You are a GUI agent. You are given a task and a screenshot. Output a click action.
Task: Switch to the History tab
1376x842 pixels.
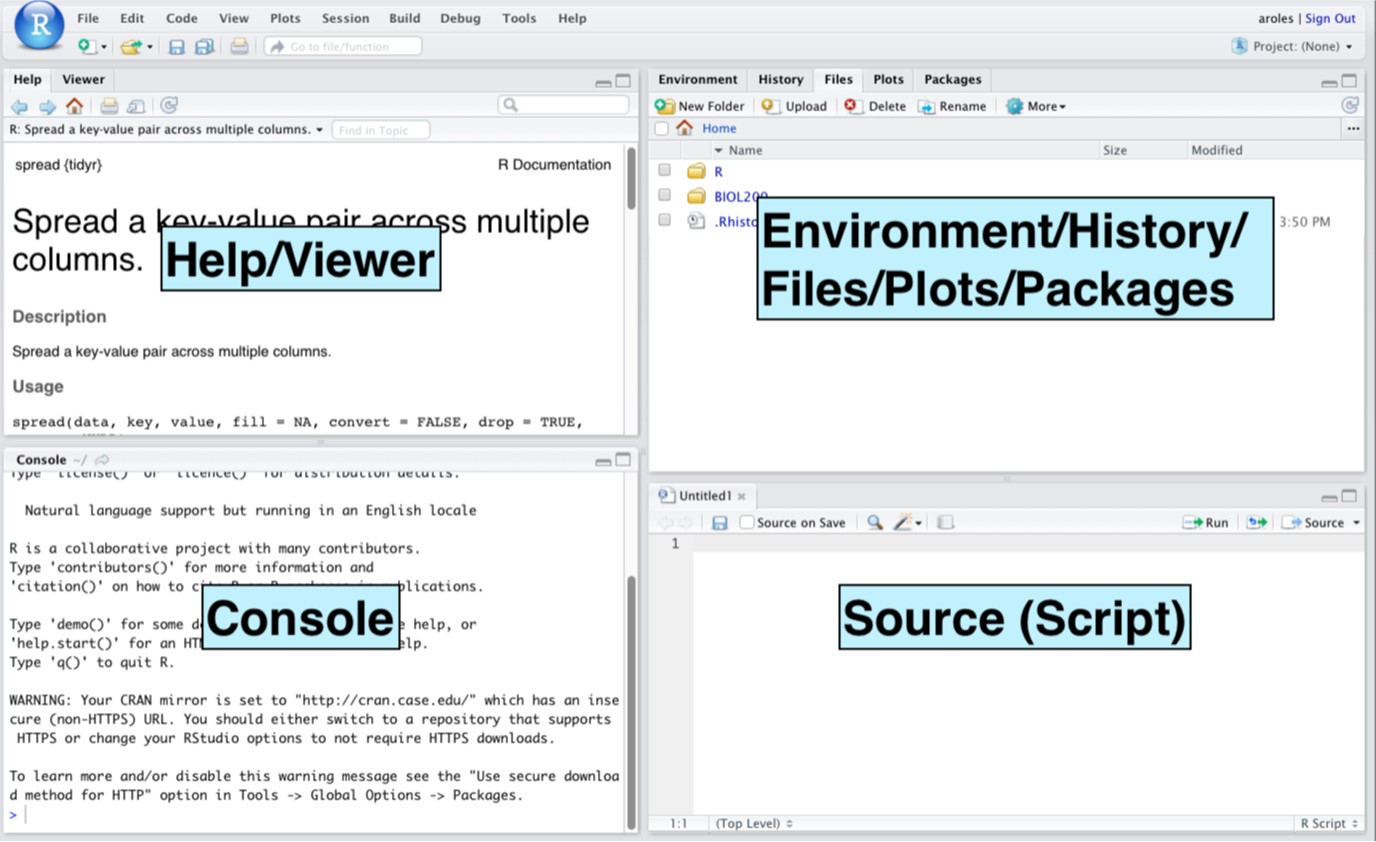[x=780, y=80]
